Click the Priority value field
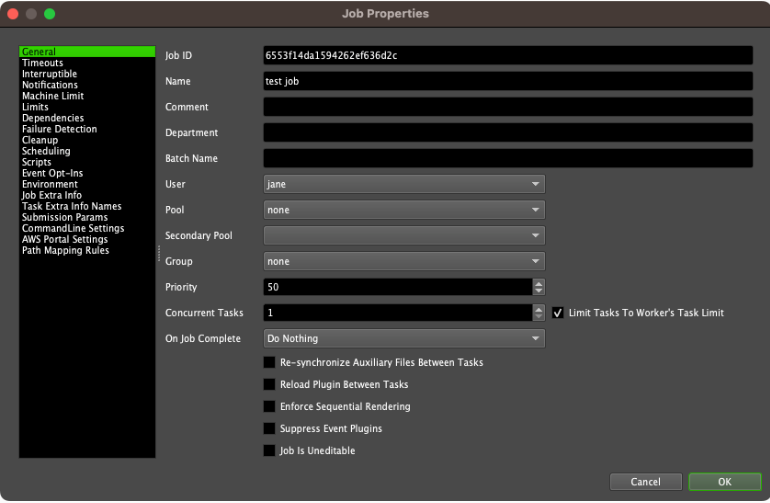 click(398, 287)
